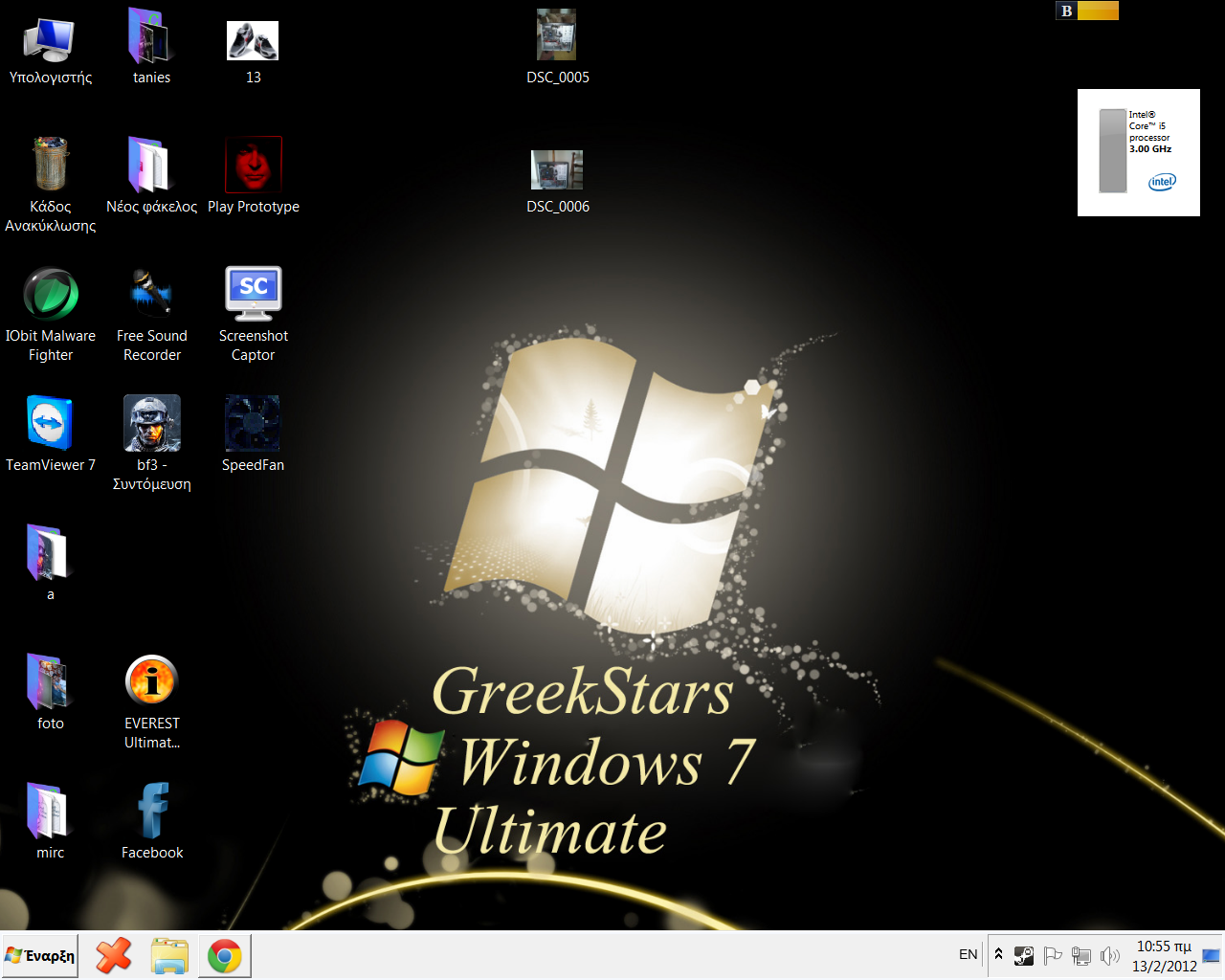1225x980 pixels.
Task: Open the network connection tray icon
Action: (x=1081, y=955)
